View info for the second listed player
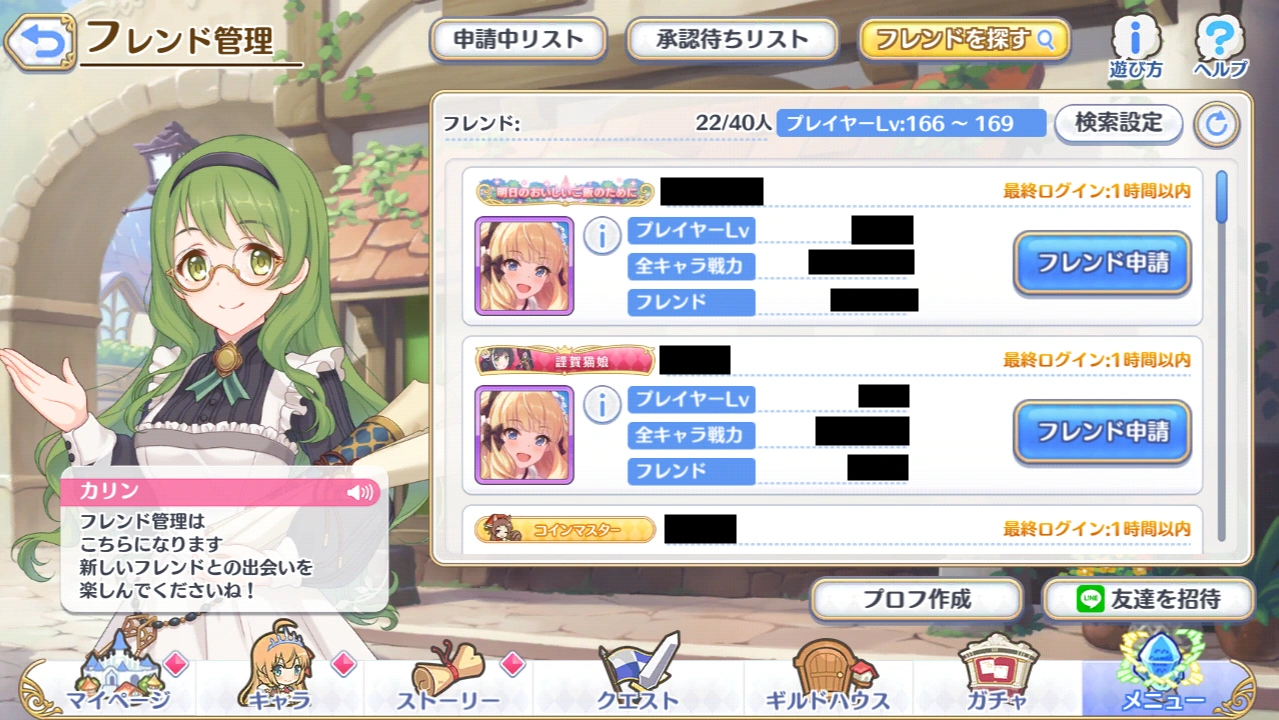Image resolution: width=1279 pixels, height=720 pixels. click(602, 405)
